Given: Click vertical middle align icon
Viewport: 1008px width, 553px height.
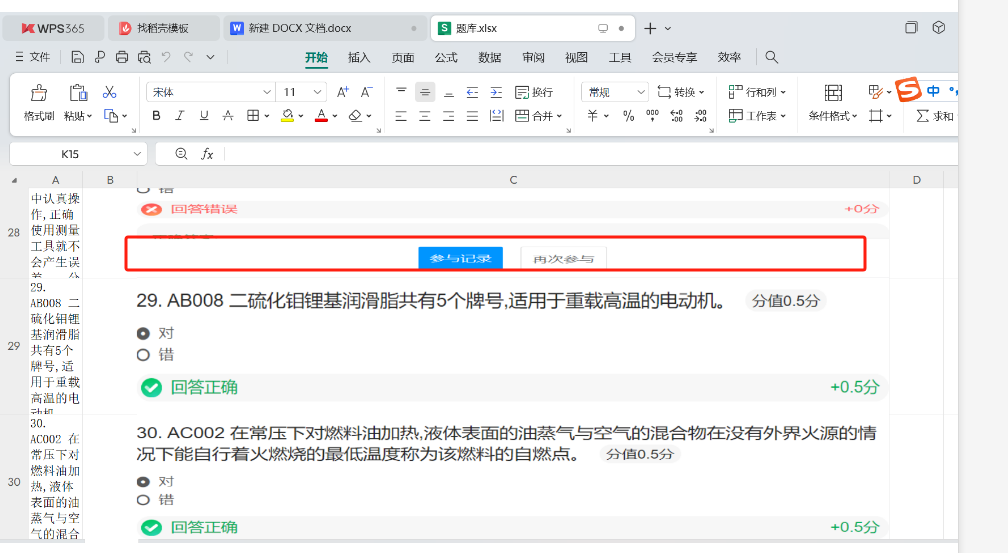Looking at the screenshot, I should pyautogui.click(x=425, y=92).
